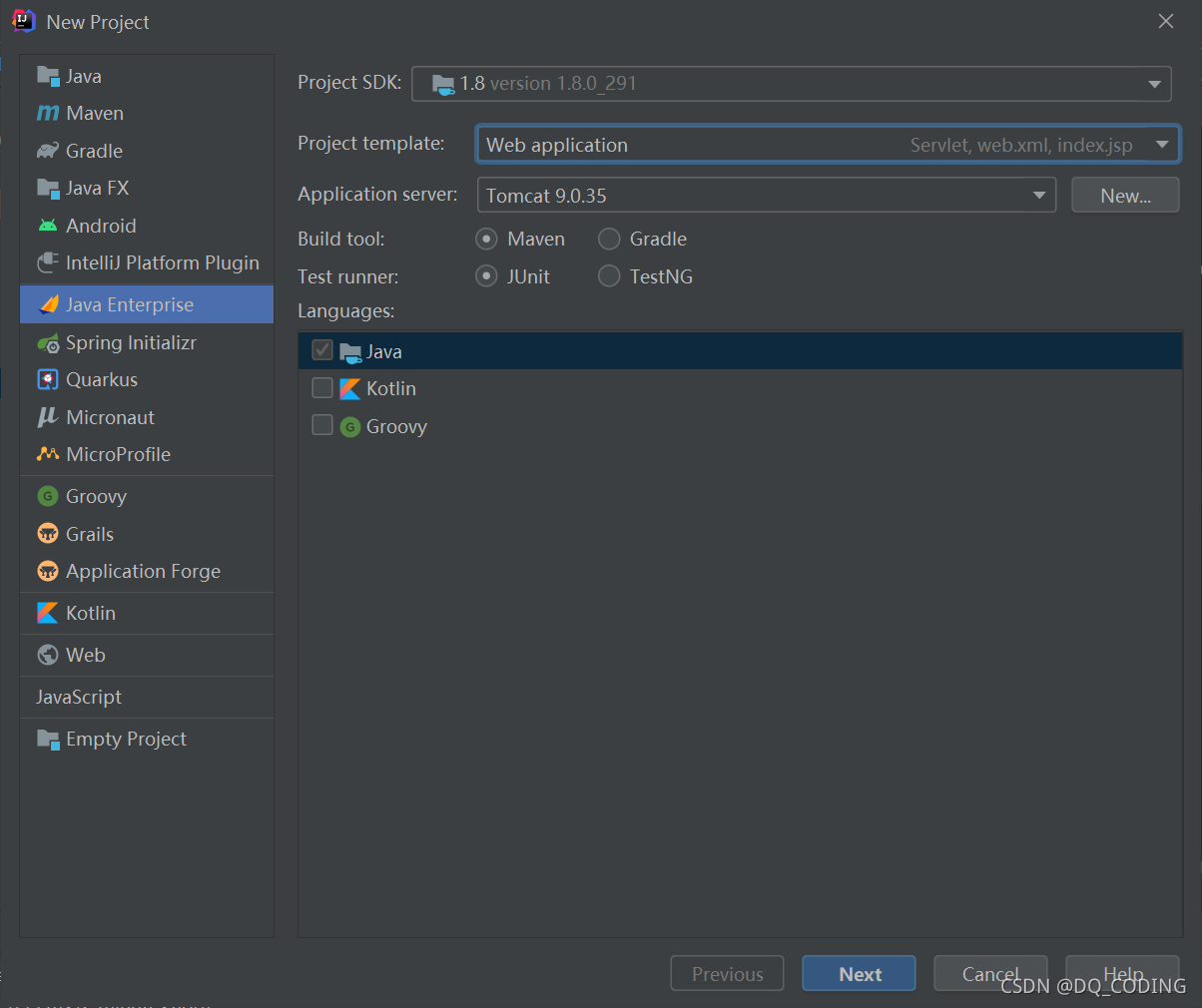The width and height of the screenshot is (1202, 1008).
Task: Click the New... server button
Action: pos(1125,196)
